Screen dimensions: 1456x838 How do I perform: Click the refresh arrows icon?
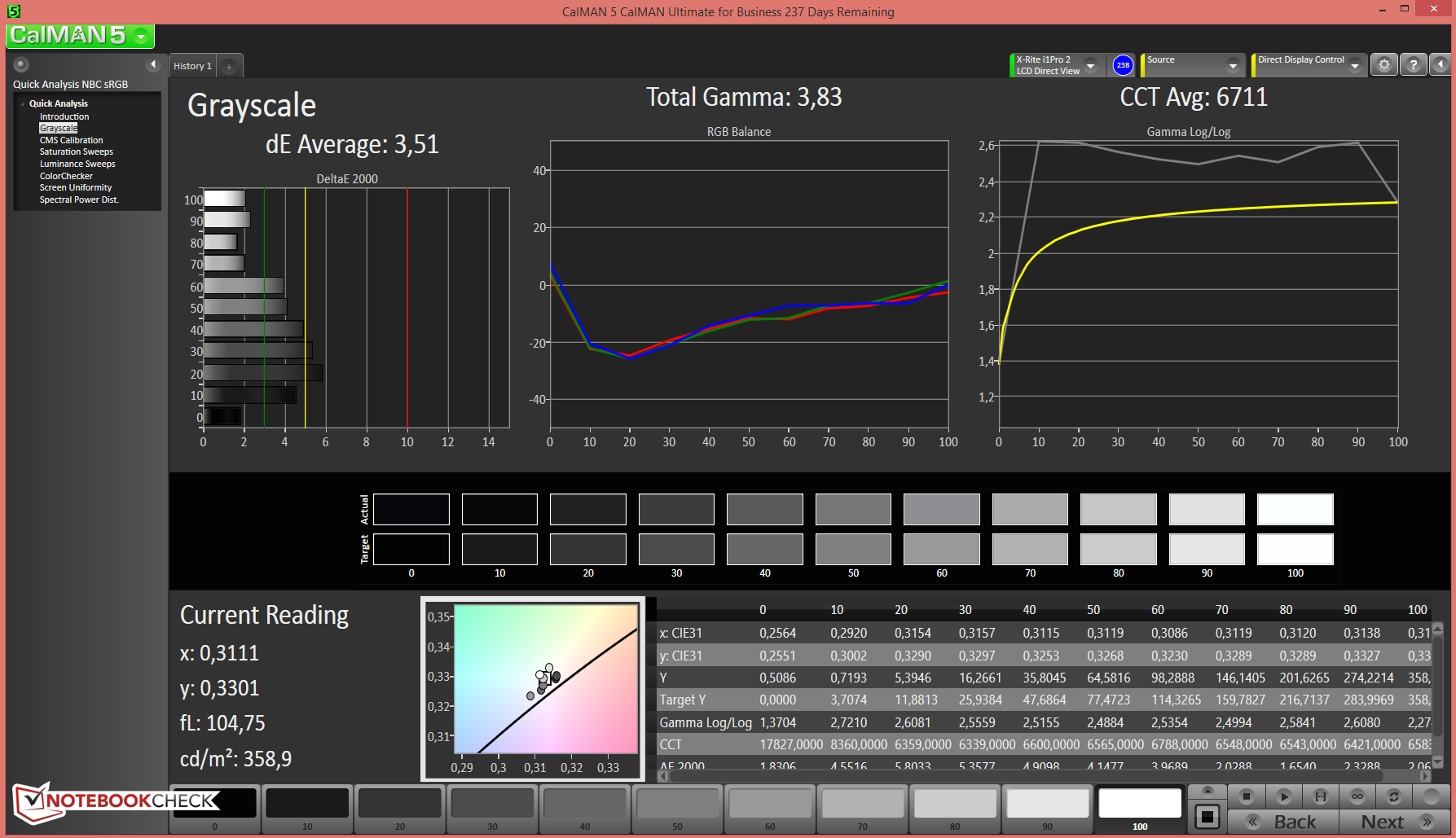[x=1394, y=796]
